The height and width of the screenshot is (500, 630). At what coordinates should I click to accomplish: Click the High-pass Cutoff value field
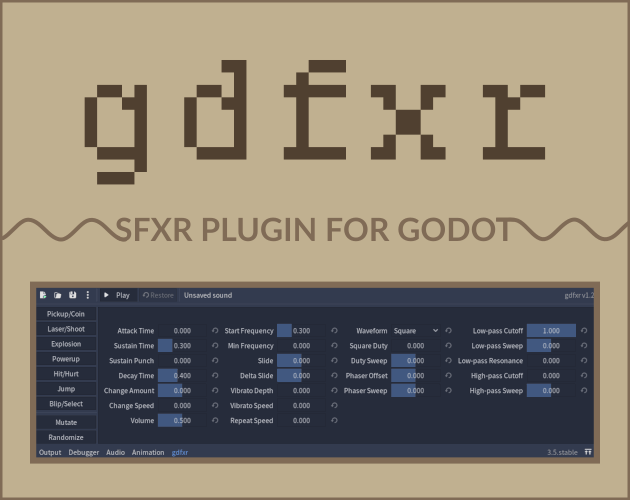[551, 375]
